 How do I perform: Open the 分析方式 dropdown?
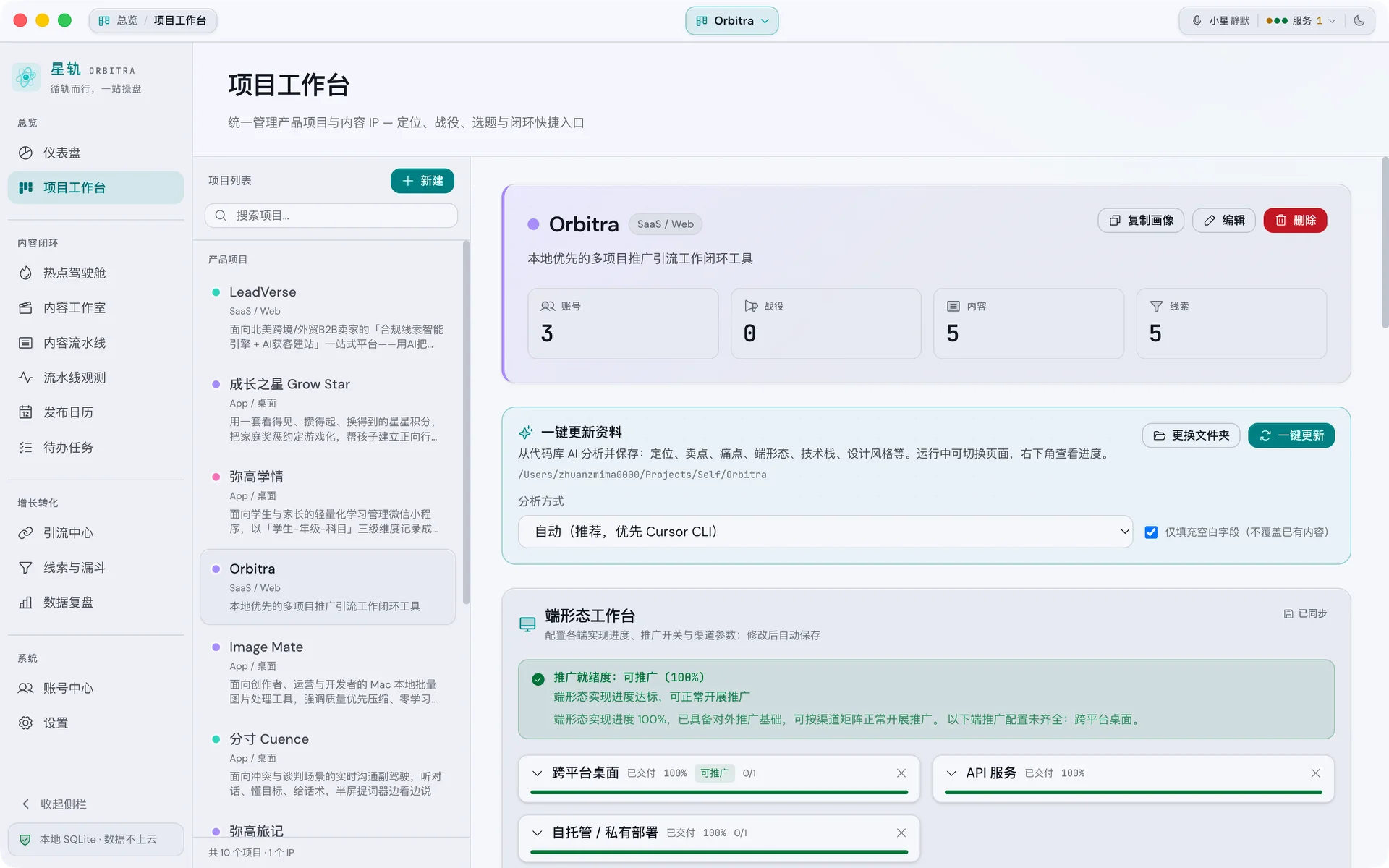pyautogui.click(x=825, y=532)
